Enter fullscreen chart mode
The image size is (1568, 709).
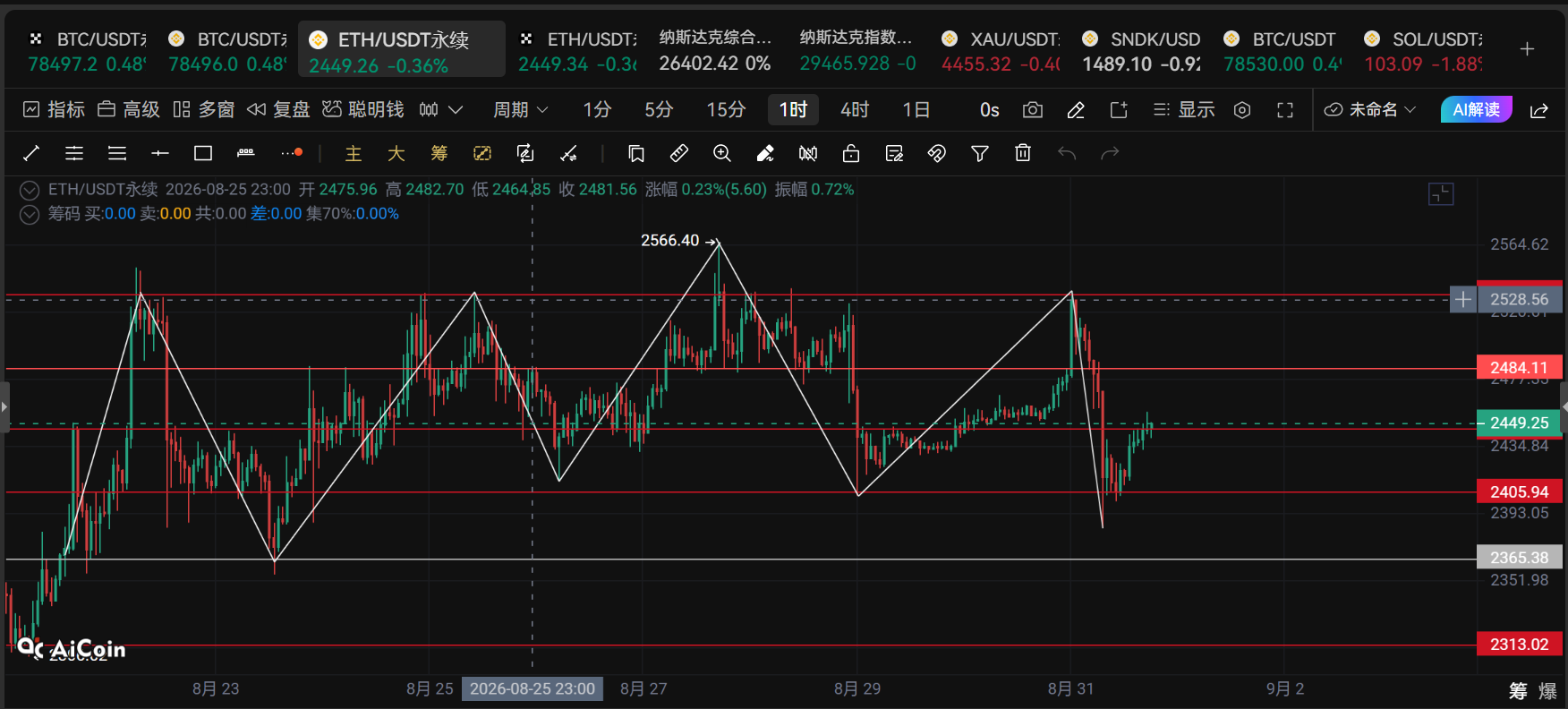tap(1285, 110)
